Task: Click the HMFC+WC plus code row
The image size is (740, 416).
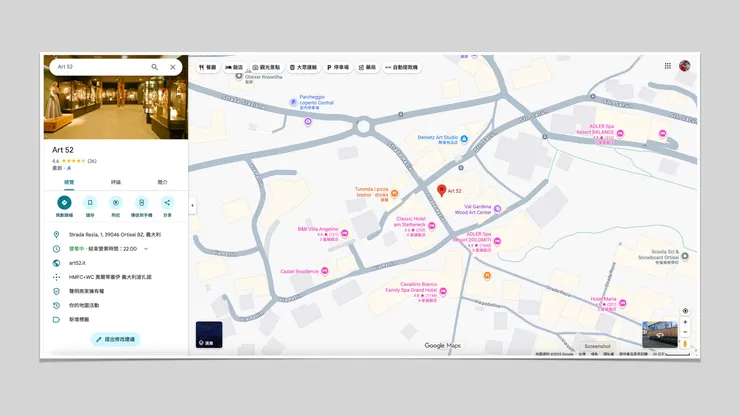Action: 116,277
